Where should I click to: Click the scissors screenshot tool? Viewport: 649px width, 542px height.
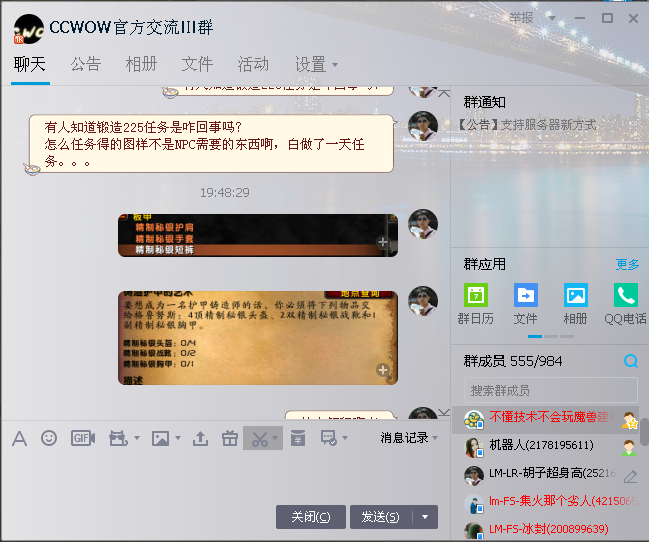(260, 438)
